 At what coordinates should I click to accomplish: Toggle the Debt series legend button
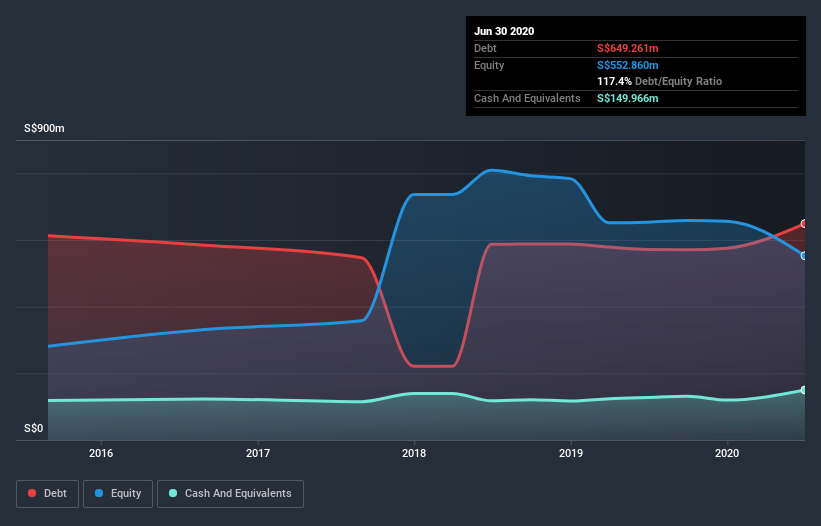[x=48, y=494]
